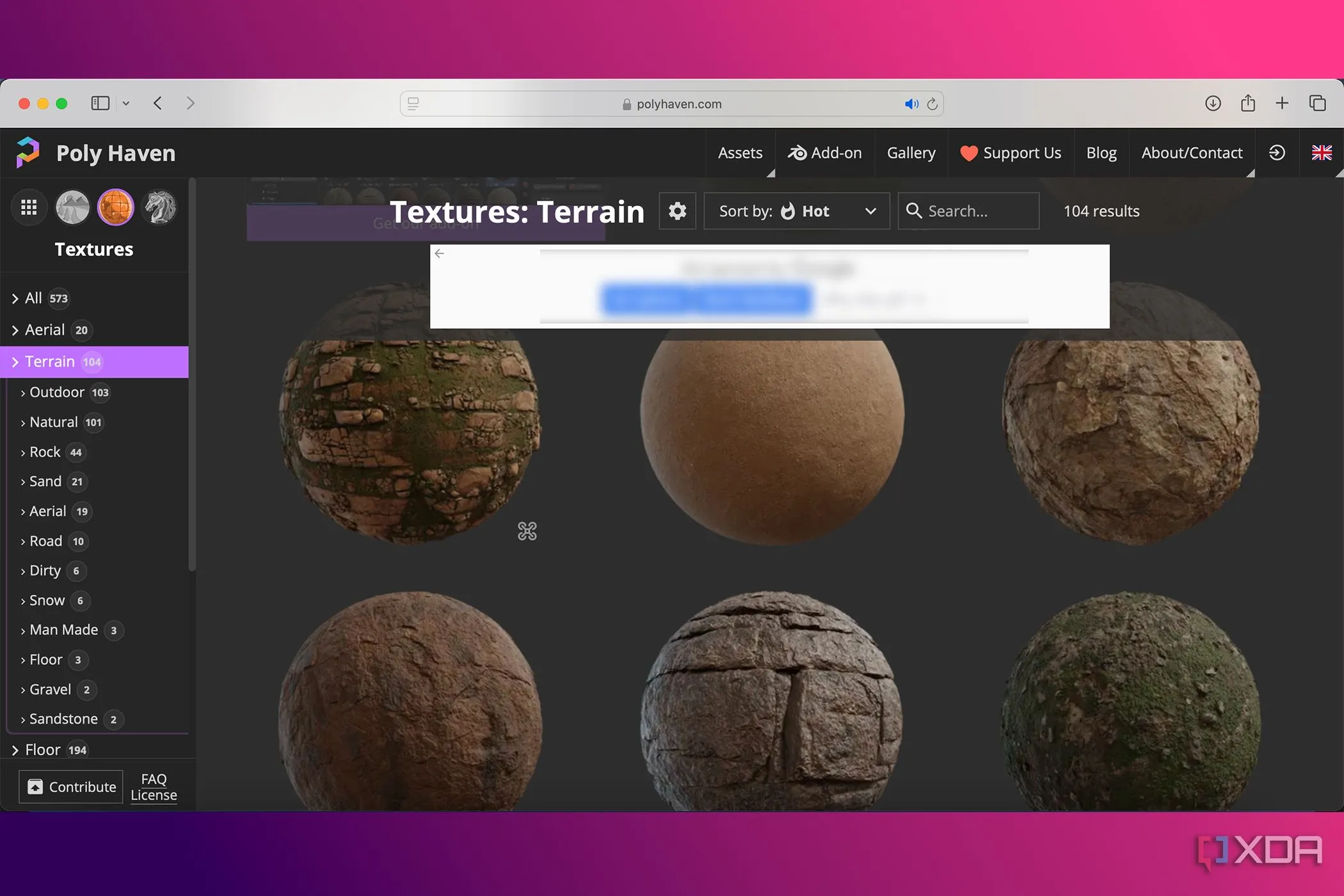Click the Contribute upload icon
The width and height of the screenshot is (1344, 896).
click(x=35, y=787)
